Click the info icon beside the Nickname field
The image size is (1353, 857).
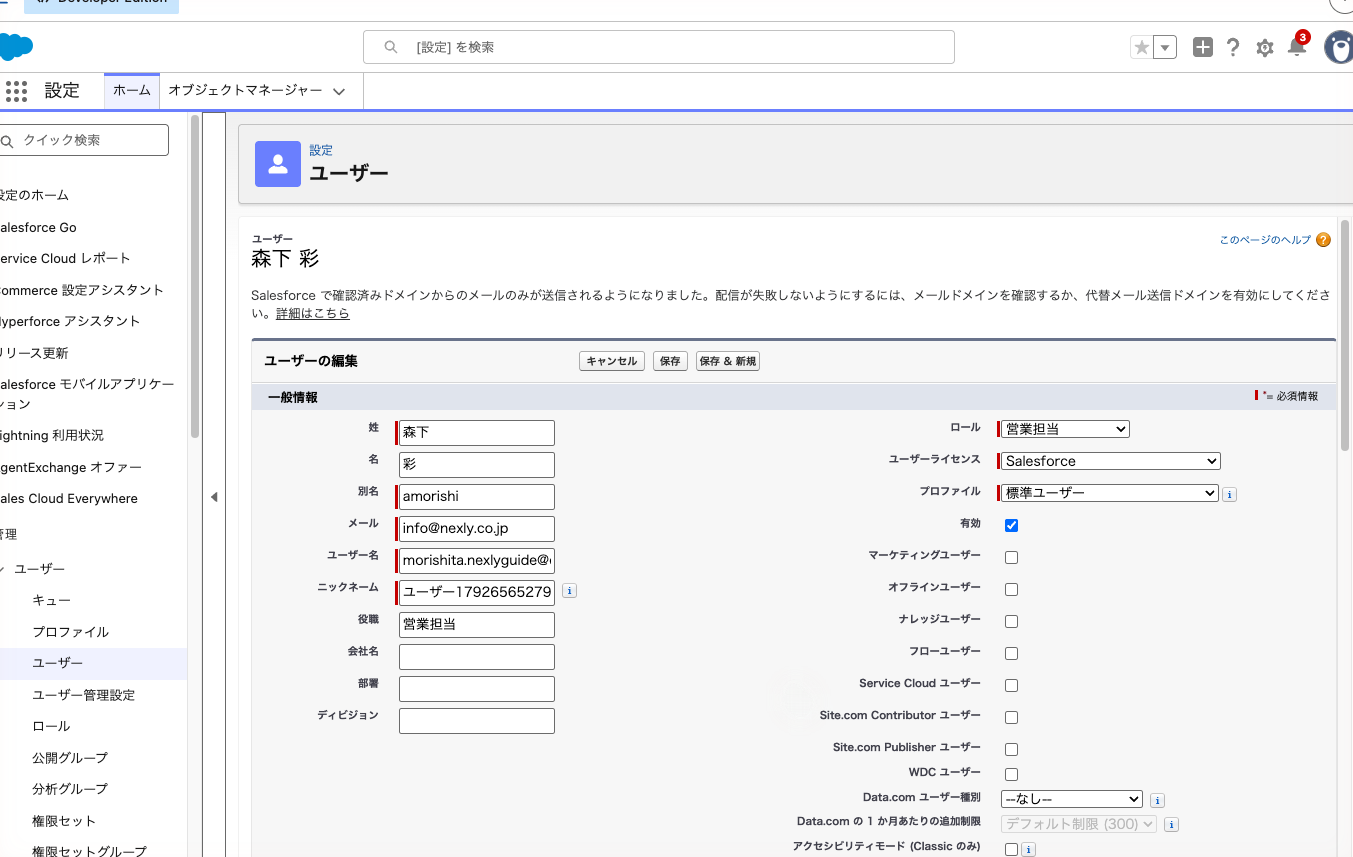click(x=570, y=591)
